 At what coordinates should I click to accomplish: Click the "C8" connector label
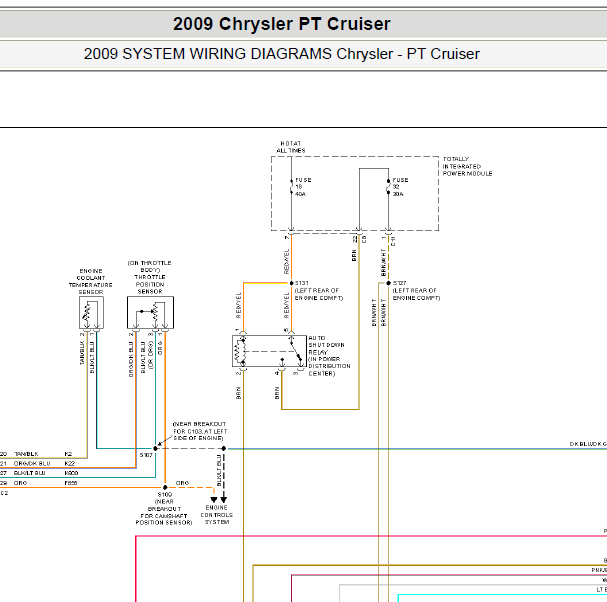(364, 240)
